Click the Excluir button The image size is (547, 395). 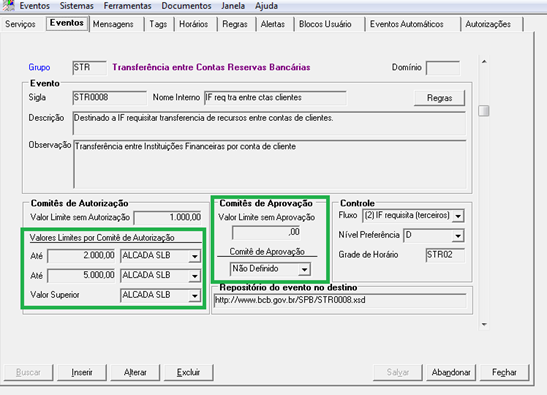pyautogui.click(x=188, y=373)
